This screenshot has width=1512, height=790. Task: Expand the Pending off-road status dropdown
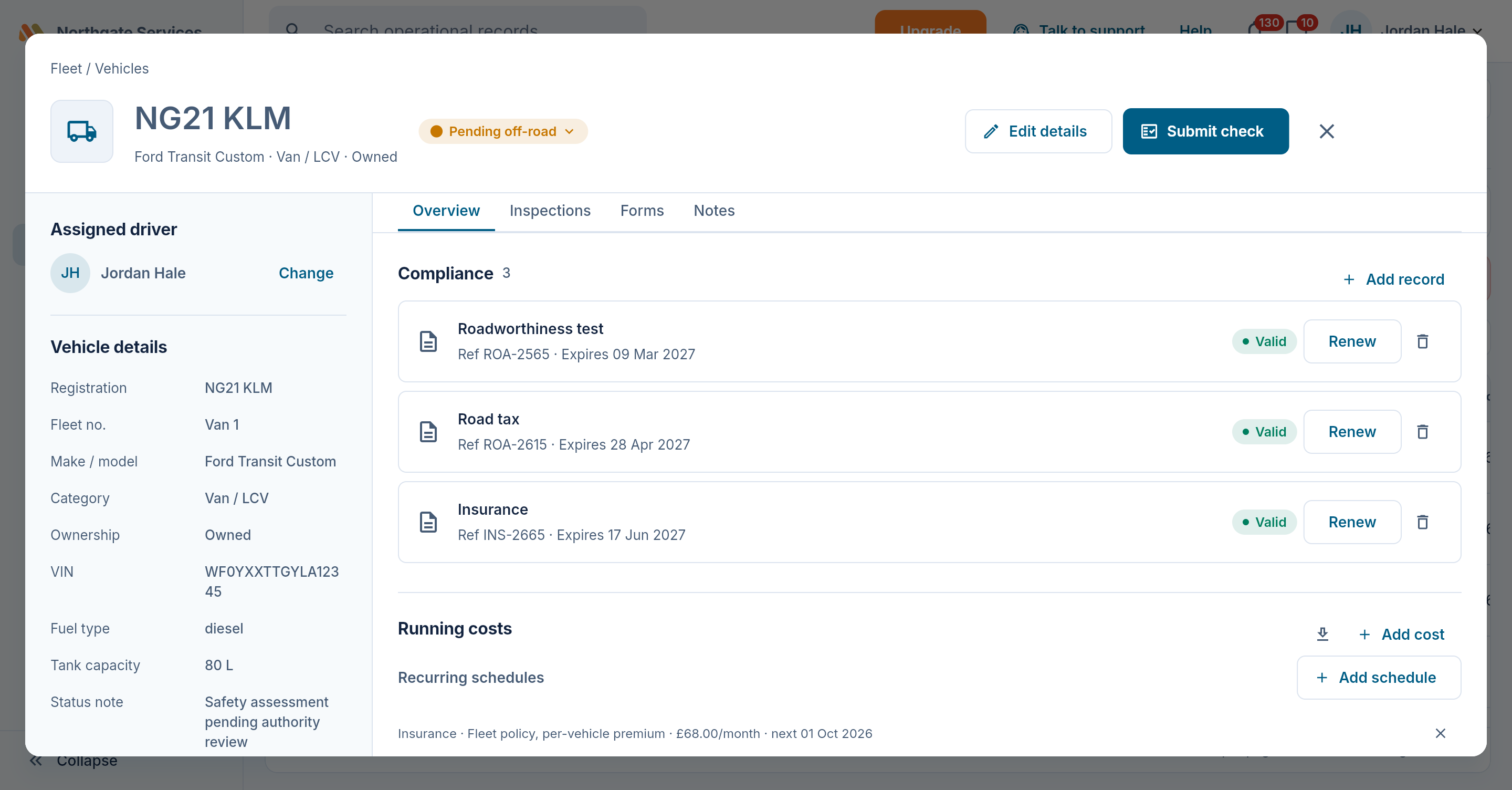(503, 131)
